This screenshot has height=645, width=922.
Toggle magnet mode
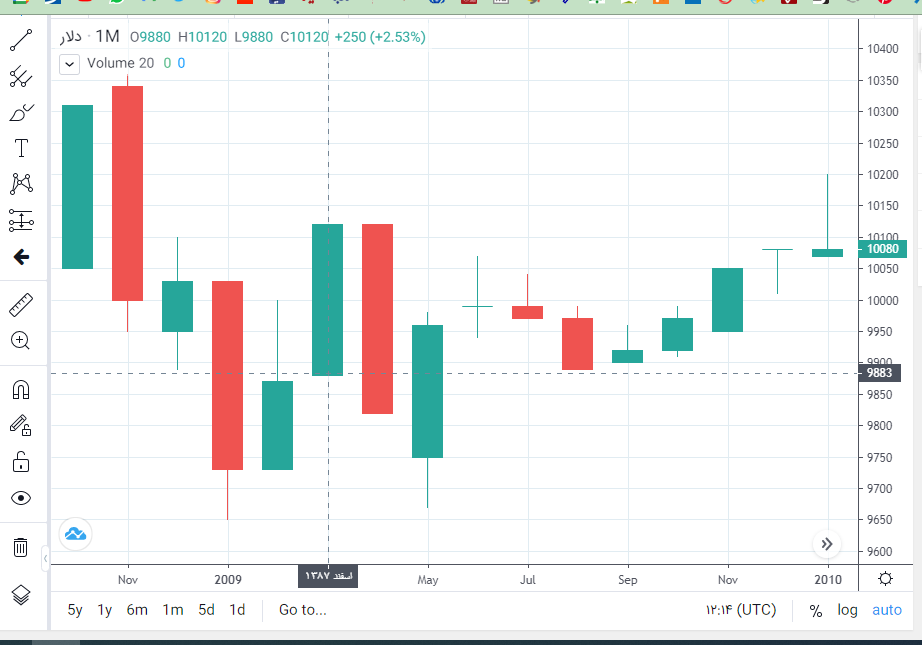(21, 390)
